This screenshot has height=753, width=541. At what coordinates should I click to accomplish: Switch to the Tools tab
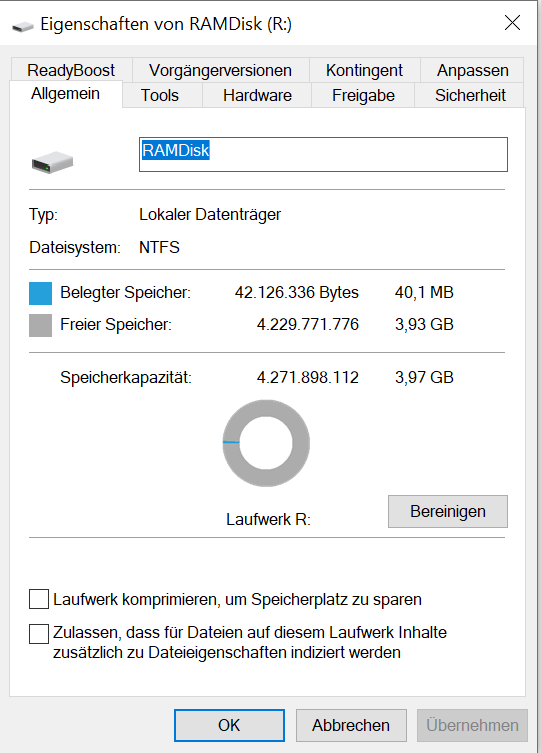[160, 95]
